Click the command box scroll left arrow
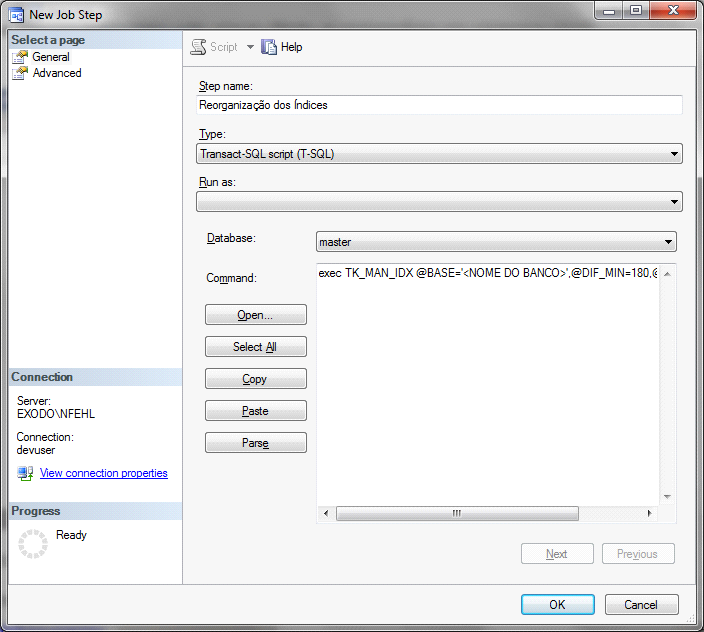 326,513
